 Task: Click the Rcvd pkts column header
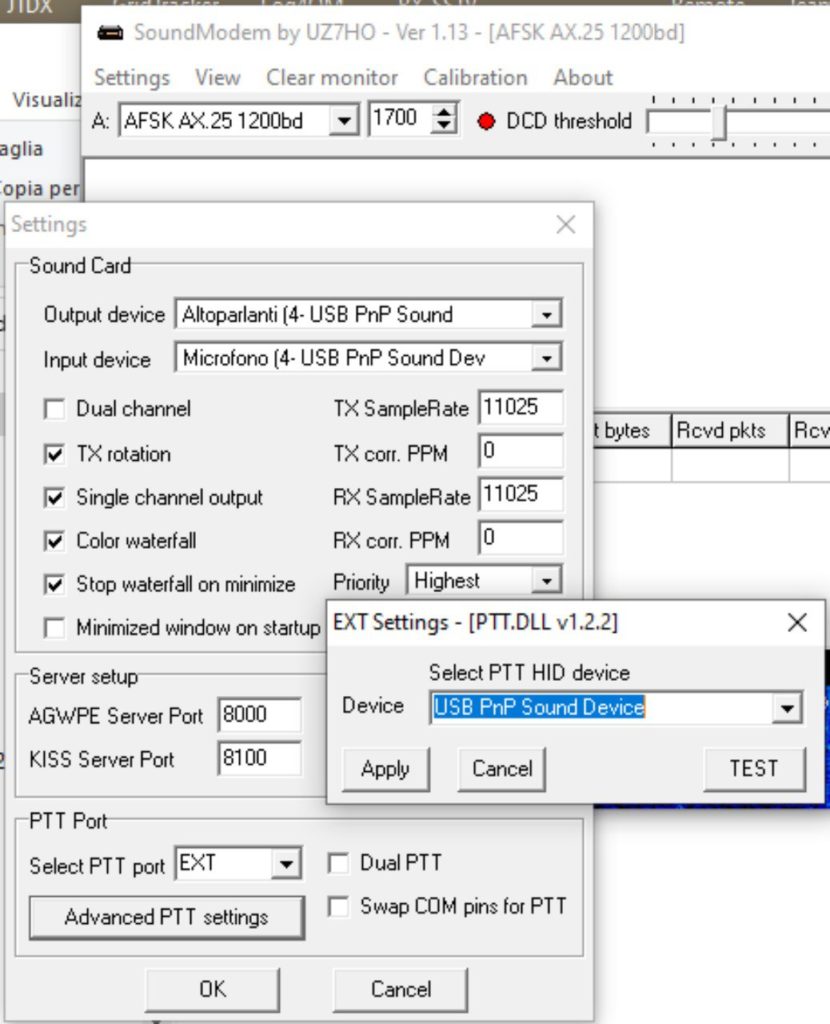729,430
